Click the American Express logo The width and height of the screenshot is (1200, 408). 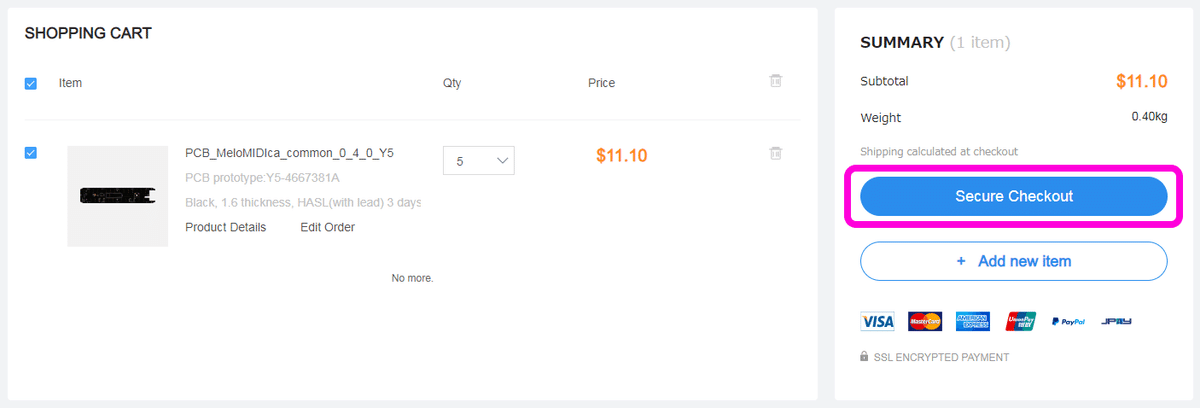tap(973, 321)
